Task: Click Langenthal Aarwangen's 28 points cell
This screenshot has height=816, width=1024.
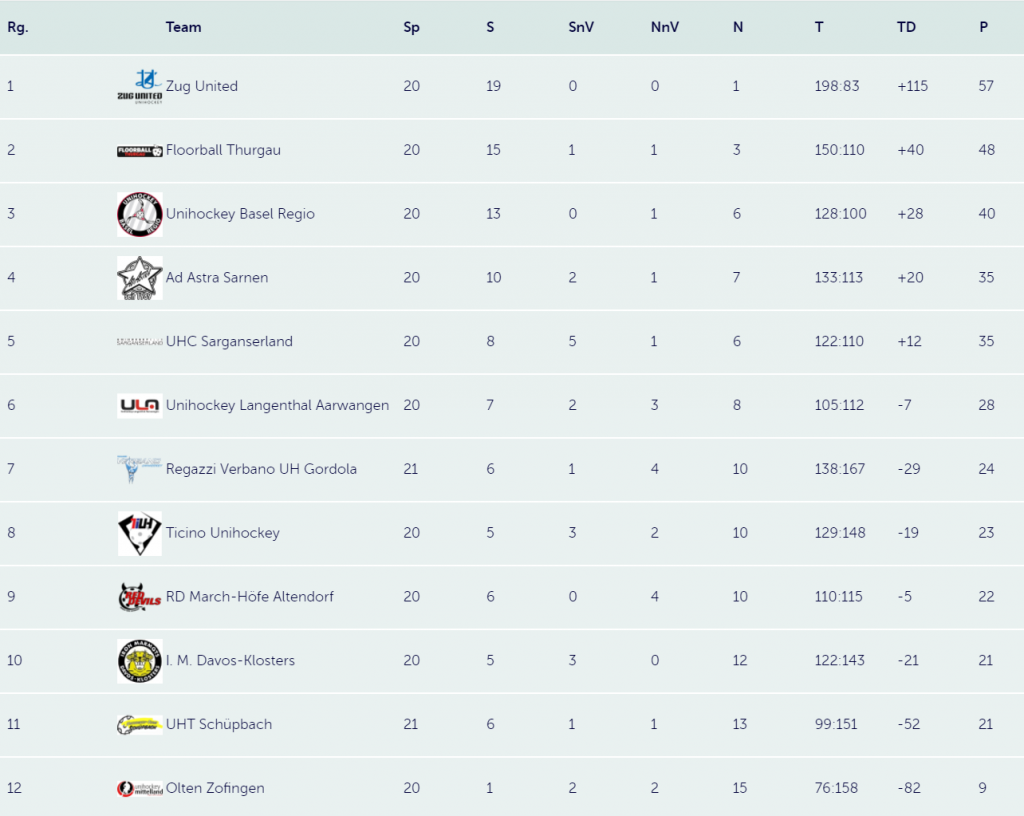Action: pyautogui.click(x=986, y=405)
